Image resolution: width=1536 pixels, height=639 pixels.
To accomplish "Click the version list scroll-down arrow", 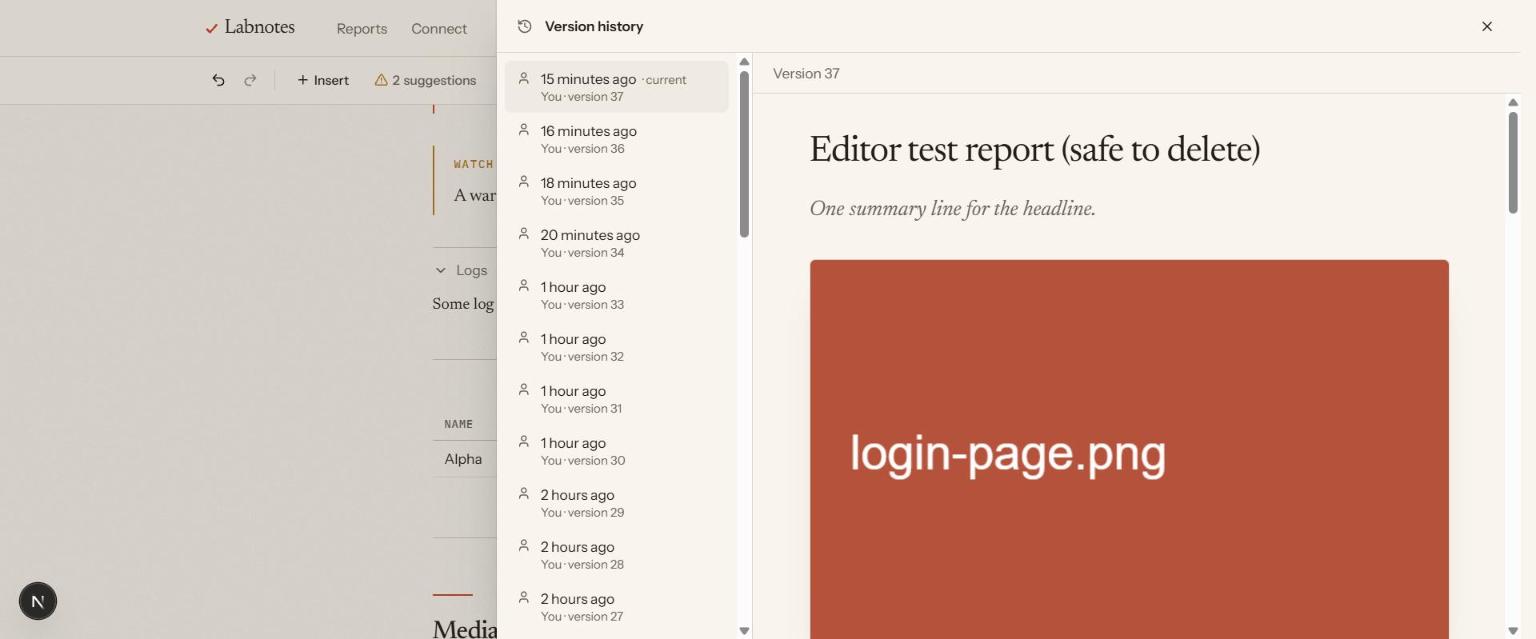I will pos(744,631).
